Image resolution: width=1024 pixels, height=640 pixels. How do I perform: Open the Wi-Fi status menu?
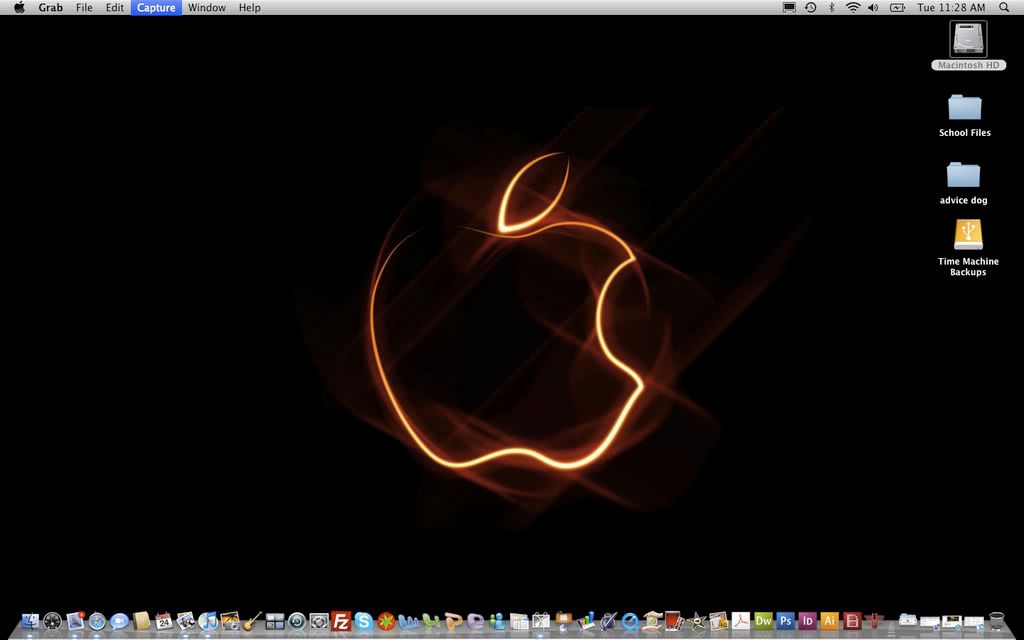[853, 7]
